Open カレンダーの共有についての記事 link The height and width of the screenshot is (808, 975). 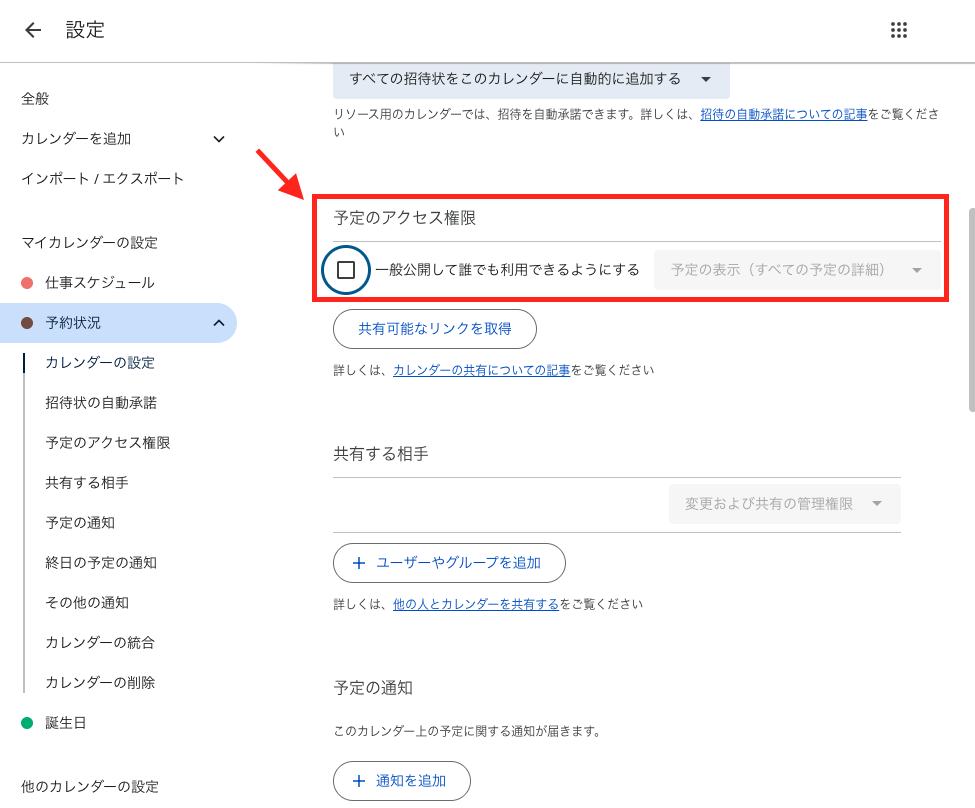click(481, 371)
